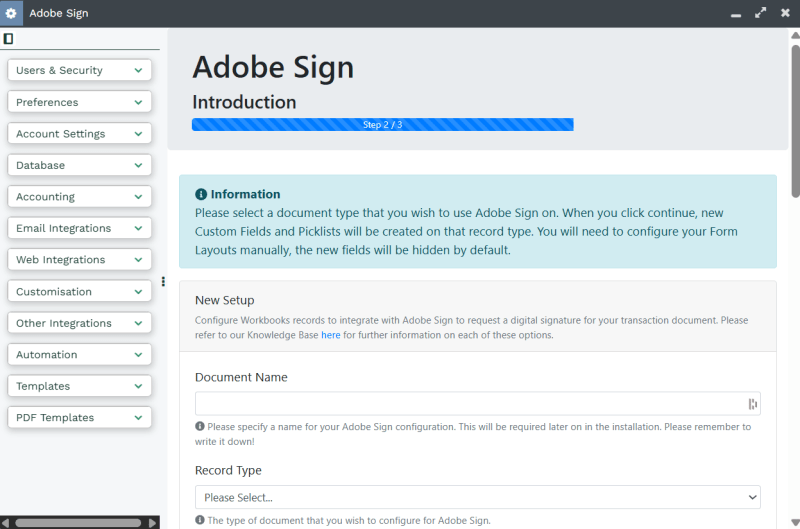The height and width of the screenshot is (529, 800).
Task: Click the Step 2 / 3 progress bar
Action: tap(383, 124)
